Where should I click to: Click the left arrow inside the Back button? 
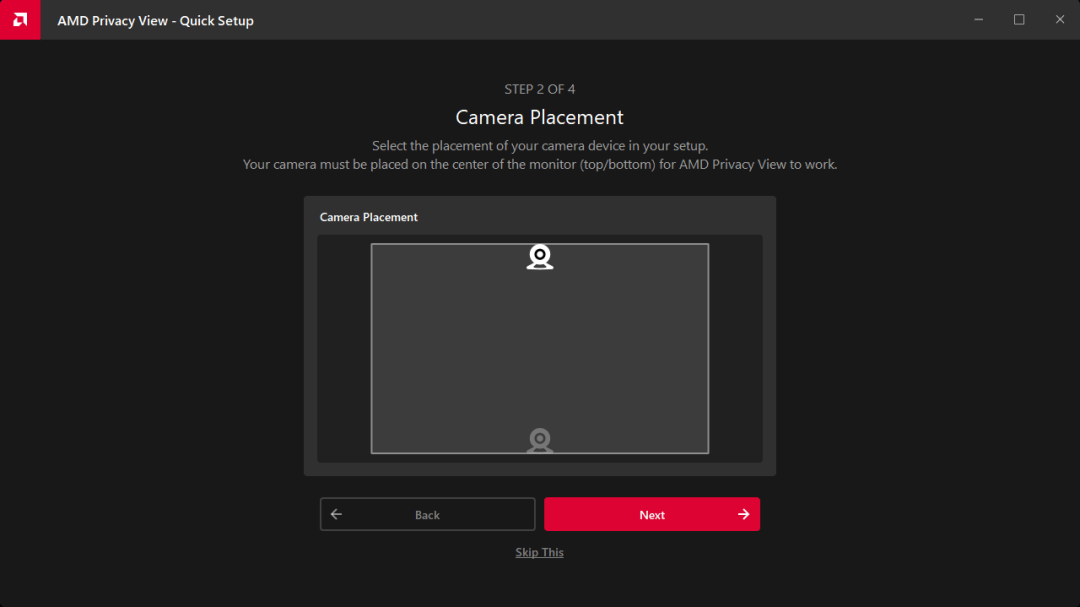(337, 514)
